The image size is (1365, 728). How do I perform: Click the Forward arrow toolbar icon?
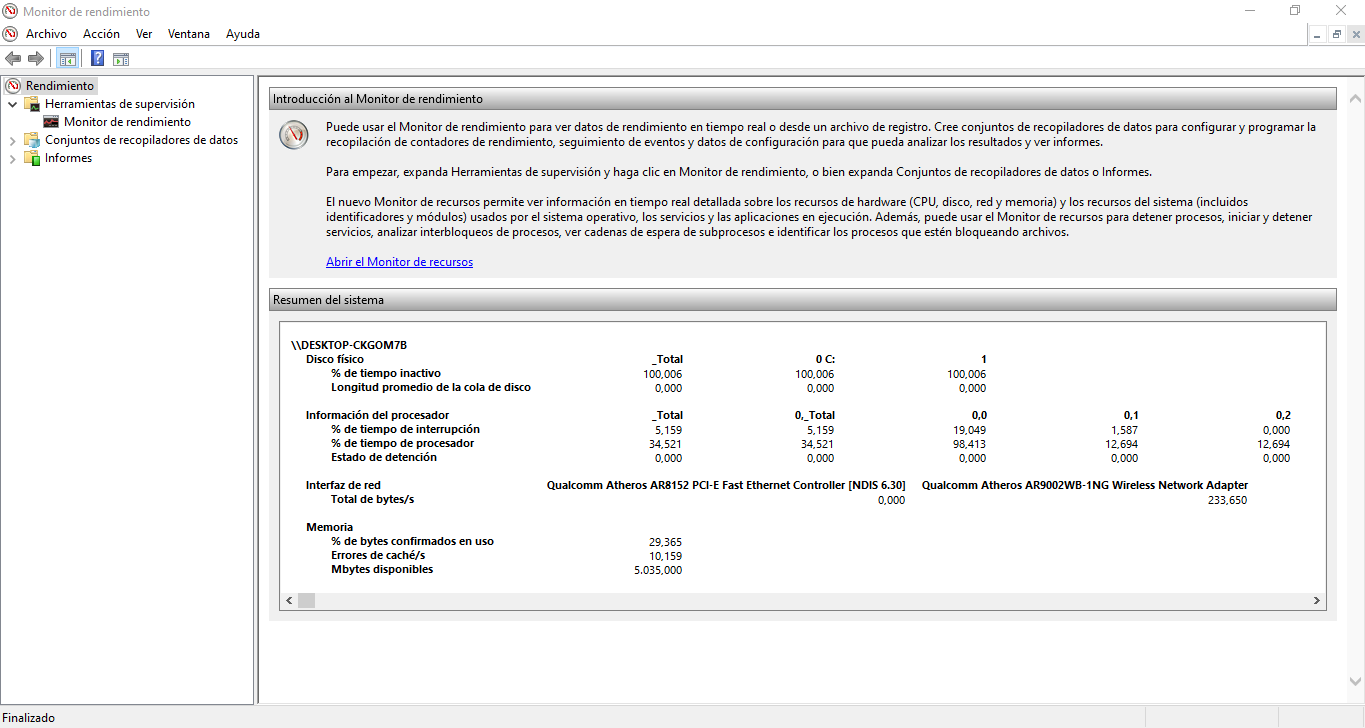35,58
